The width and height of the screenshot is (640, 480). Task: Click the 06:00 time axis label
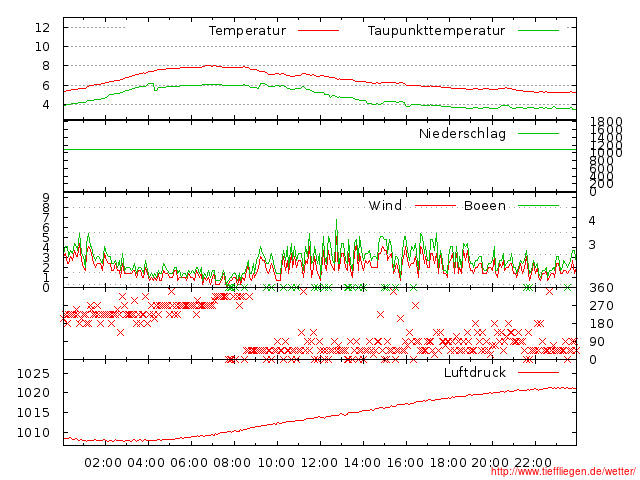click(x=189, y=463)
